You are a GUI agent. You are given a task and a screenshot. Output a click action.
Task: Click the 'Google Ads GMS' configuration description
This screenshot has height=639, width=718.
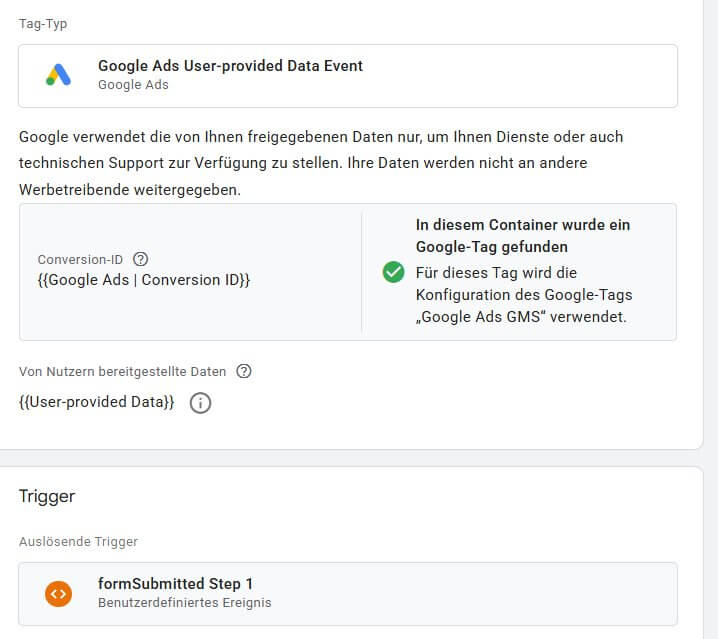tap(524, 295)
